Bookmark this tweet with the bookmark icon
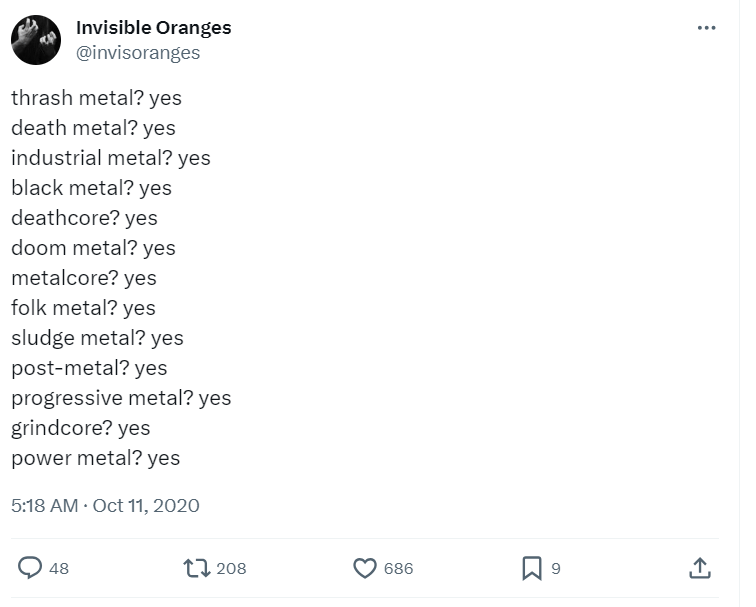 [x=531, y=568]
